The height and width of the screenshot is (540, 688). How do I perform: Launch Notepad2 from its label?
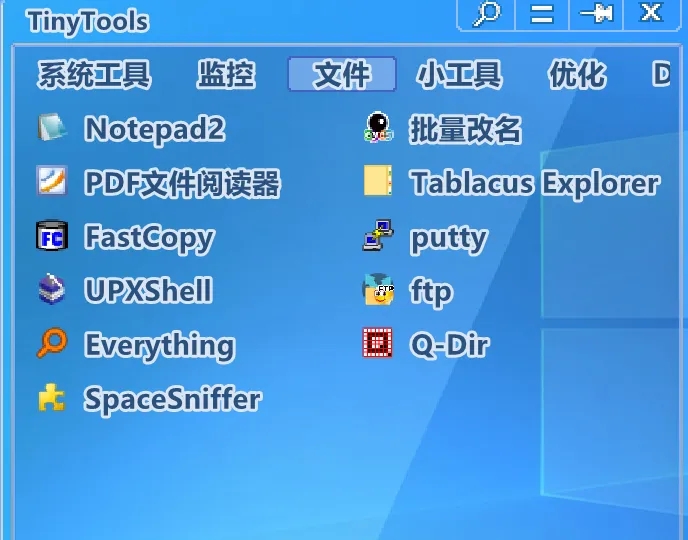point(154,129)
